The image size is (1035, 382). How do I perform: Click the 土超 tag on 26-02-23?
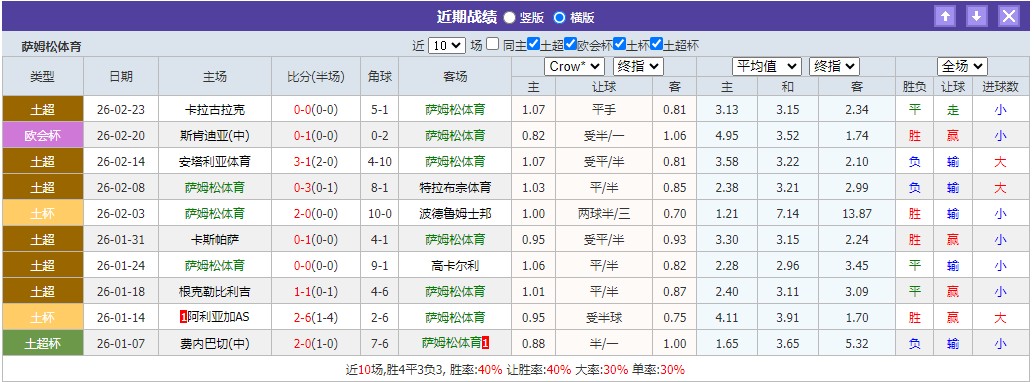point(43,110)
